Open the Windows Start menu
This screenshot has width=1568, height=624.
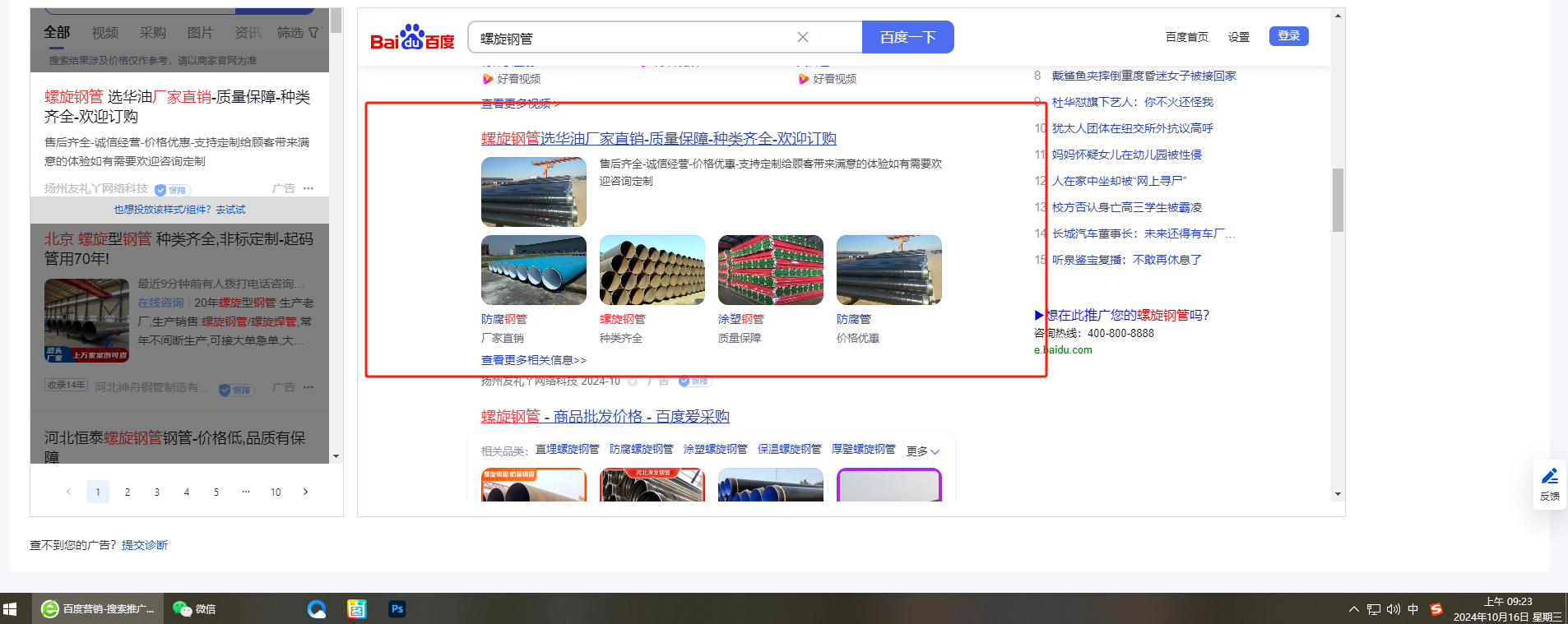pyautogui.click(x=10, y=609)
